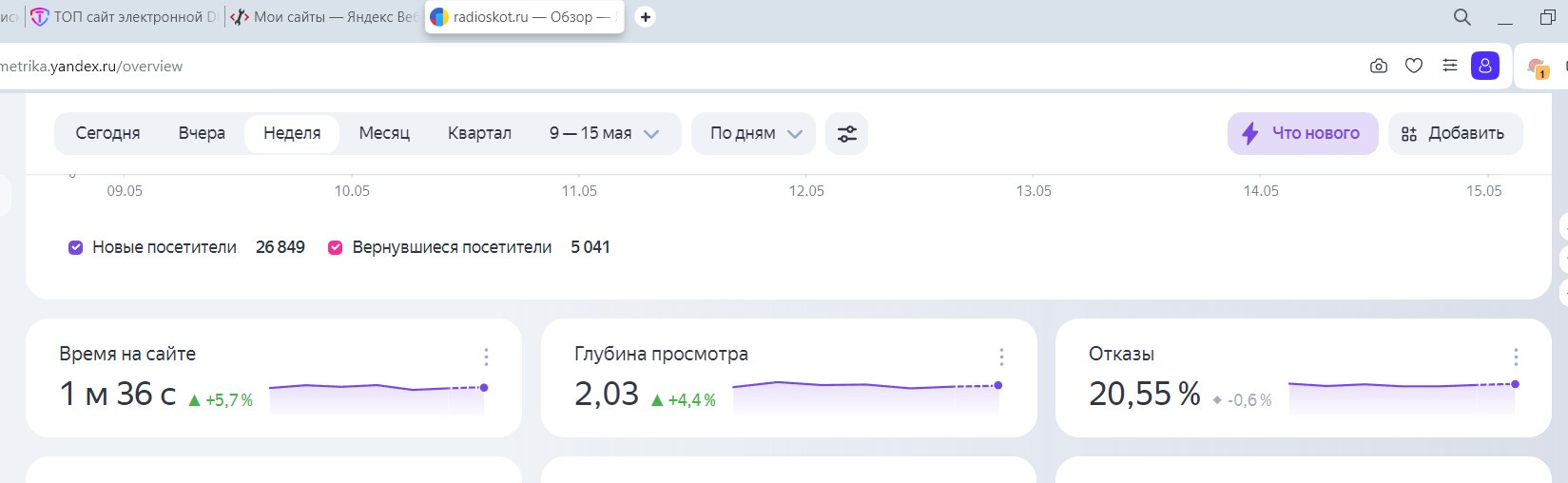The image size is (1568, 483).
Task: Toggle the Вернувшиеся посетители checkbox
Action: click(x=335, y=247)
